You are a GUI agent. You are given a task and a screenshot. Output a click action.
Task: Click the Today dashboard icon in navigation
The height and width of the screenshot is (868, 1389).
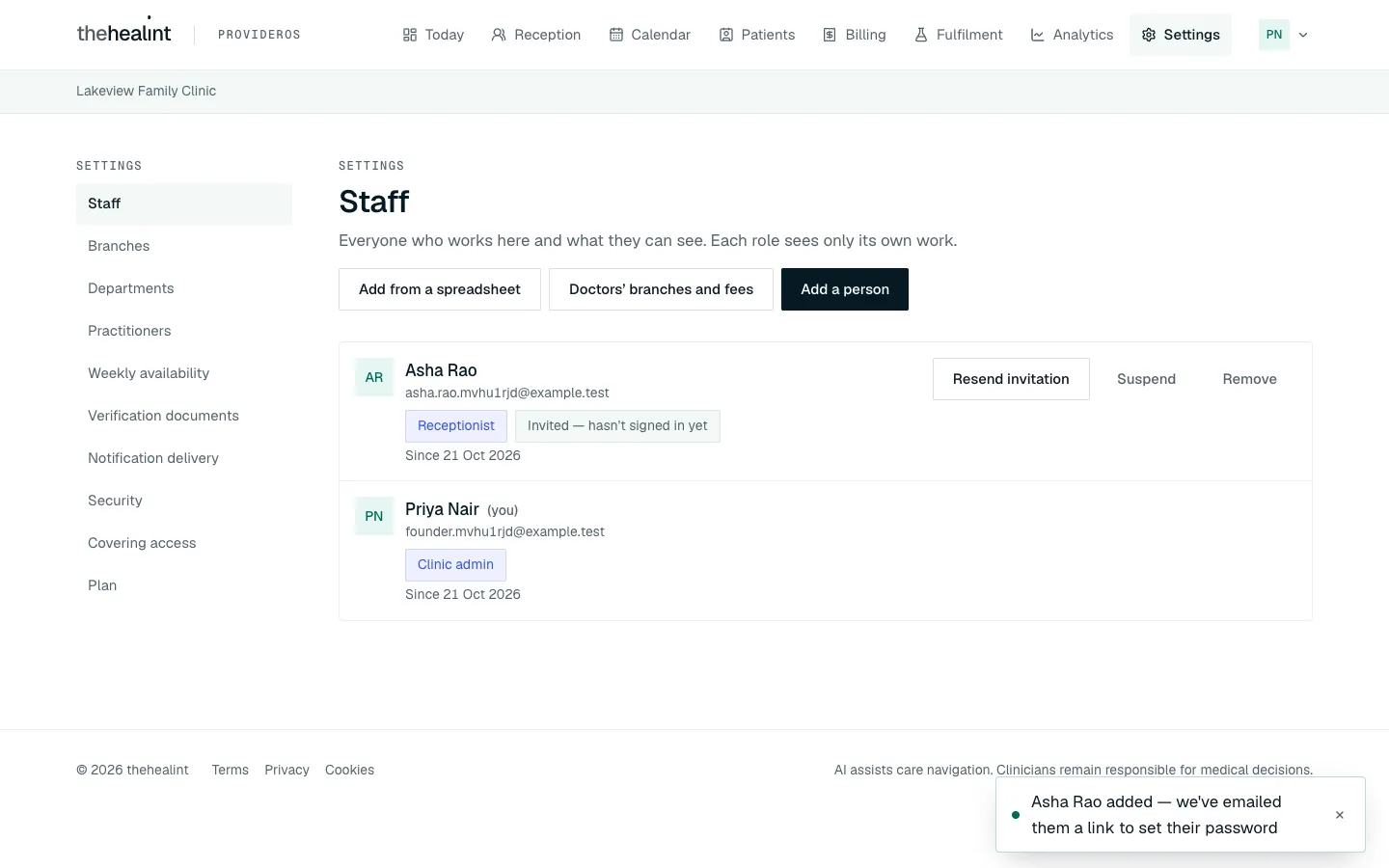click(410, 35)
